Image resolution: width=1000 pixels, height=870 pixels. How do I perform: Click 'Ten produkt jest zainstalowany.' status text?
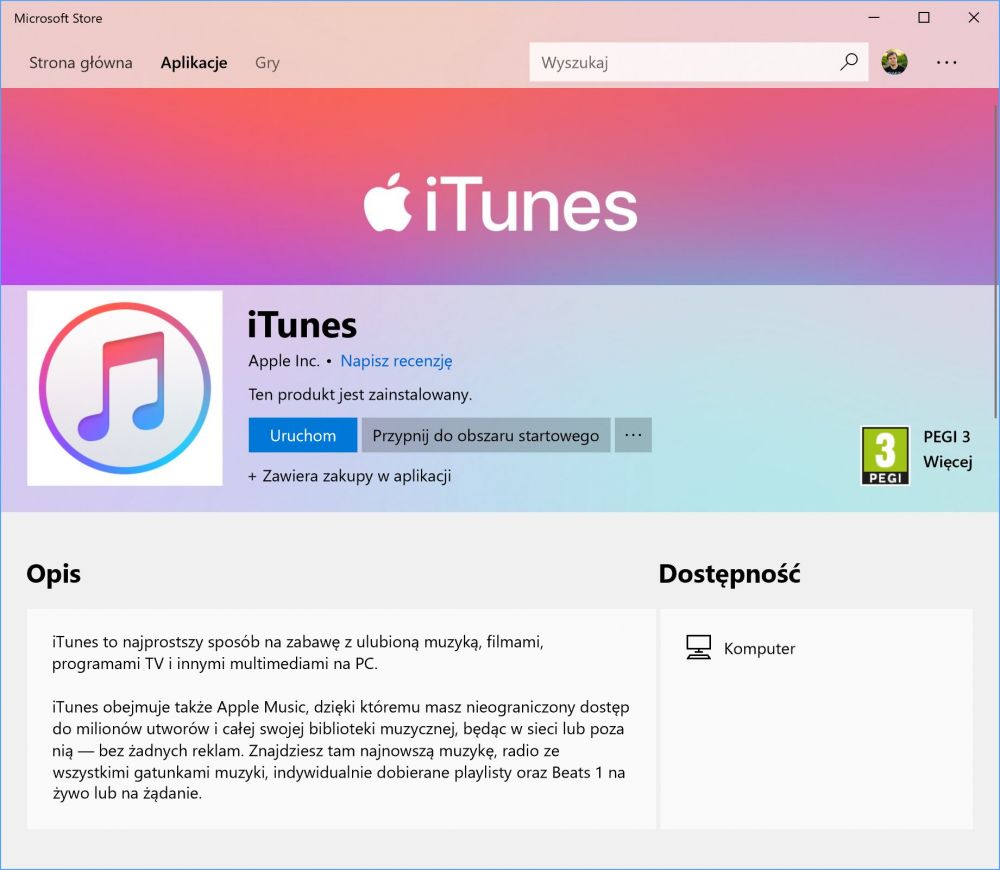click(360, 395)
